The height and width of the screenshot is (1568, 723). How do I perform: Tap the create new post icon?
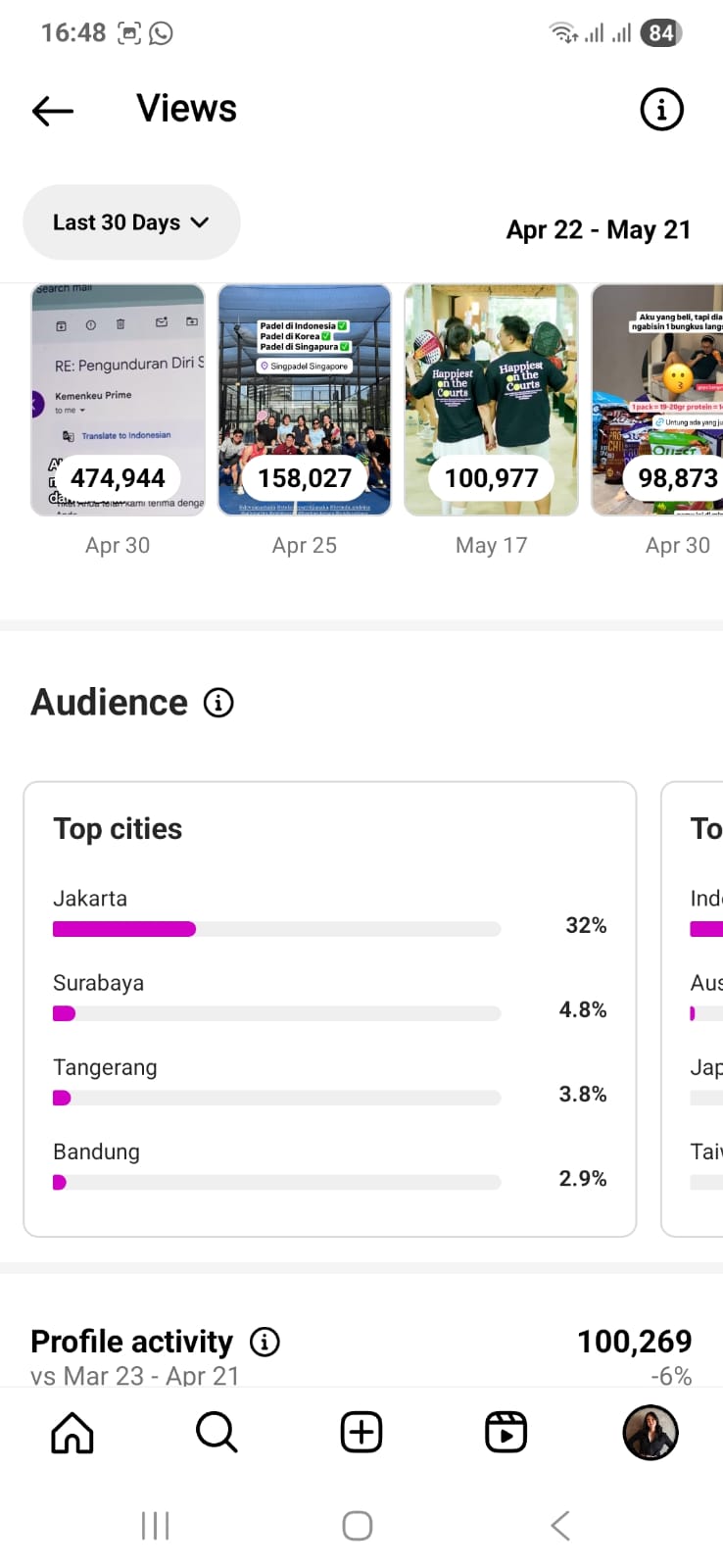point(361,1433)
